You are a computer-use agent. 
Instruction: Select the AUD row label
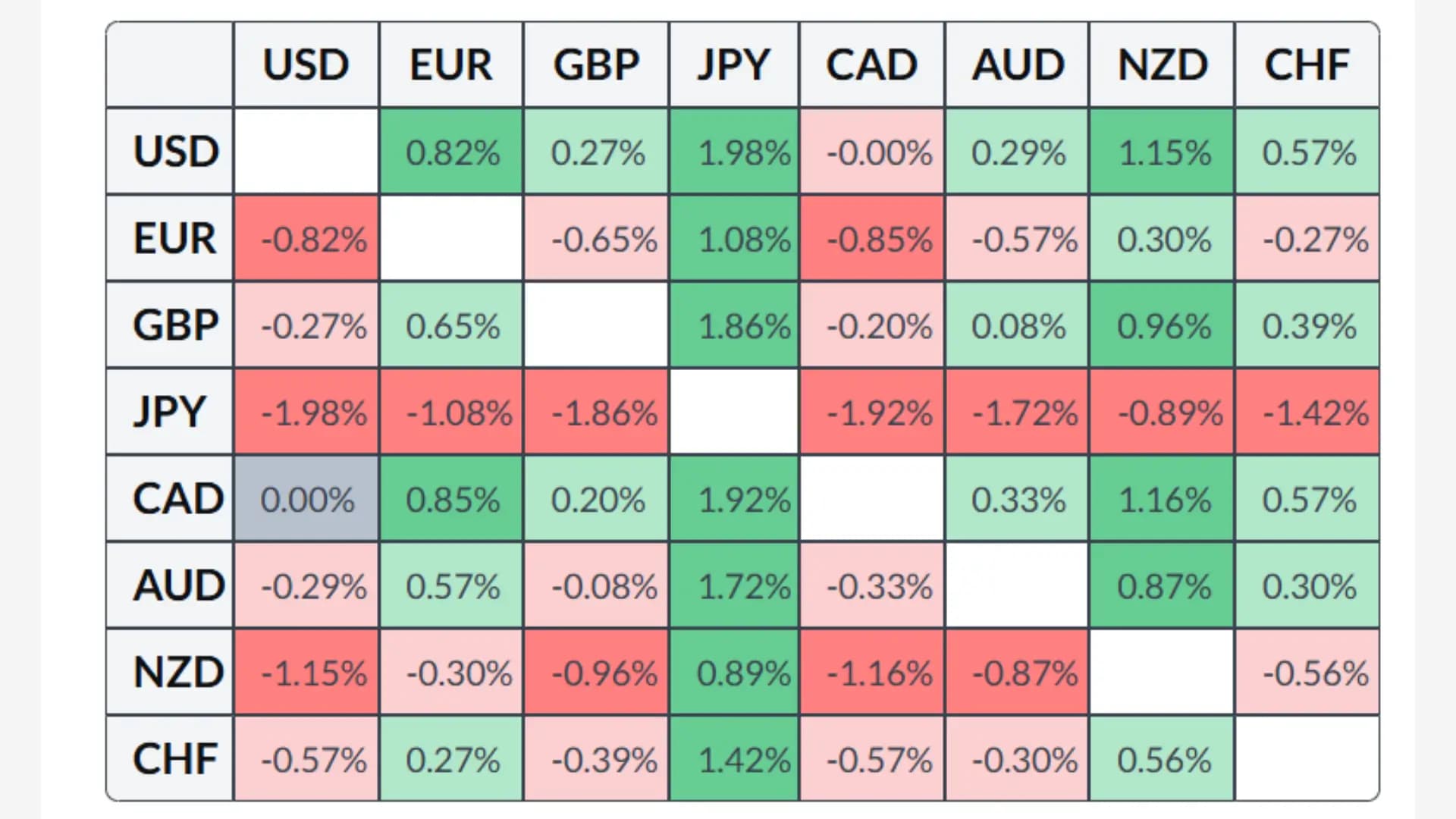tap(178, 585)
